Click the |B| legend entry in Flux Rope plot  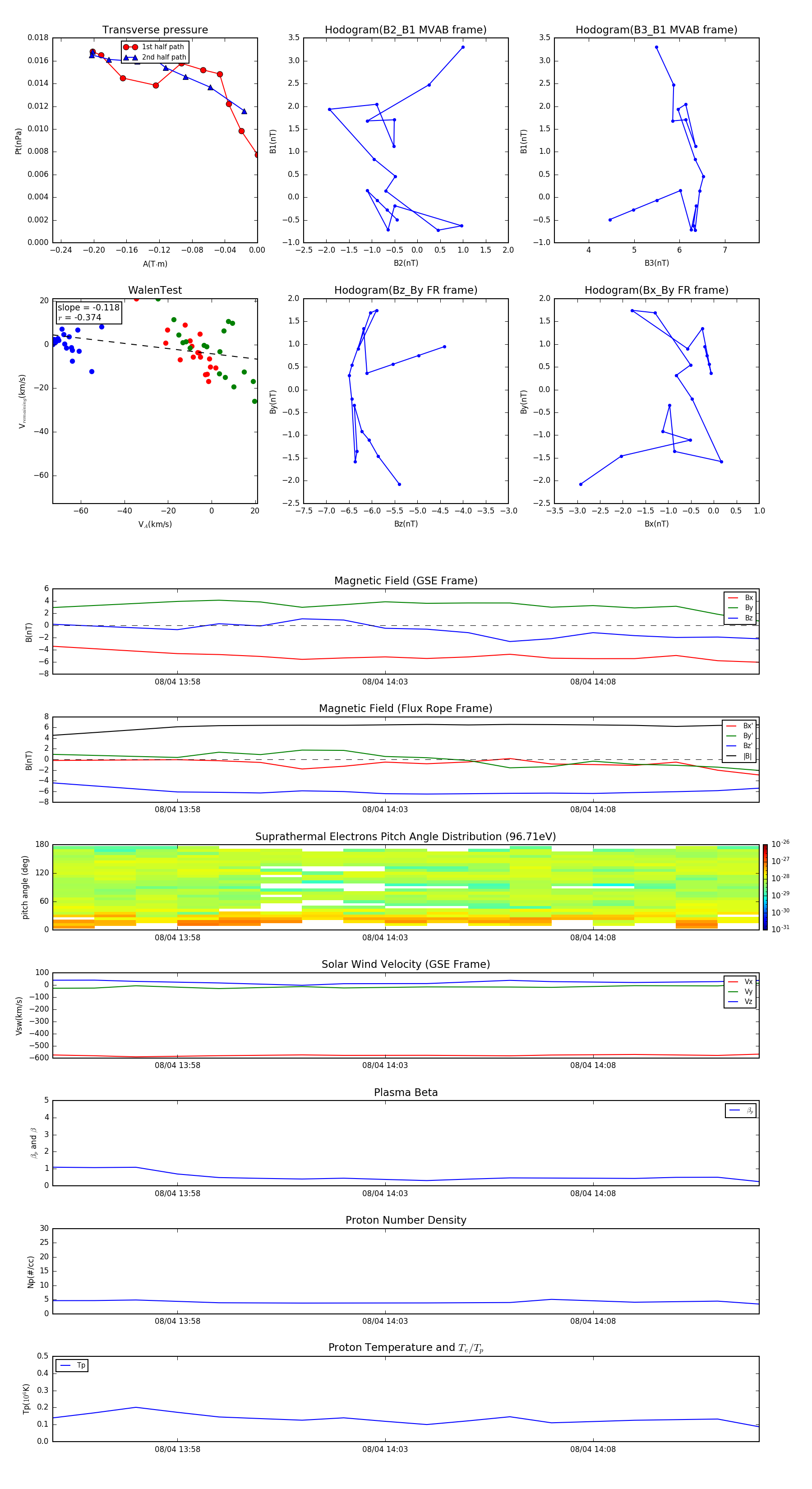click(x=739, y=756)
